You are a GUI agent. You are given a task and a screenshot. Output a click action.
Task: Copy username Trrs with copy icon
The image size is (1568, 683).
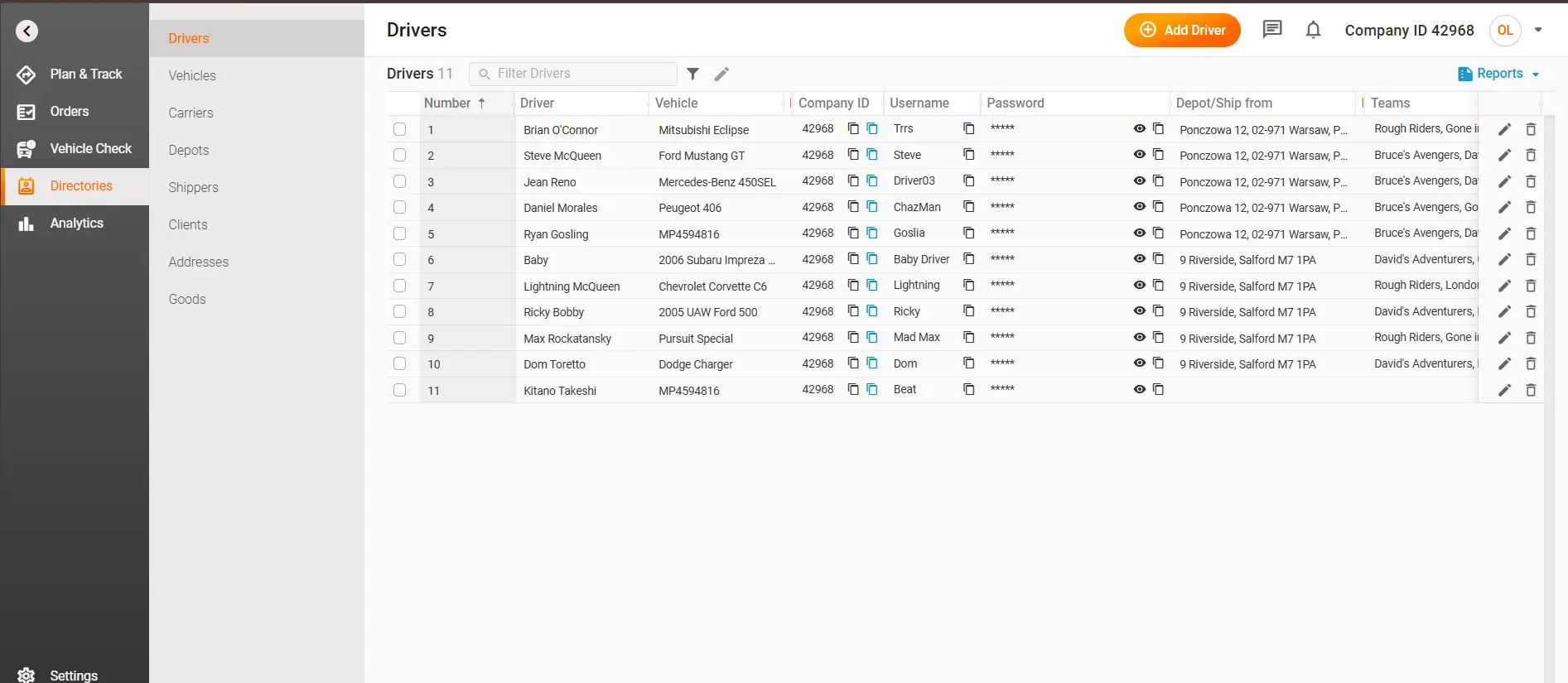click(968, 128)
